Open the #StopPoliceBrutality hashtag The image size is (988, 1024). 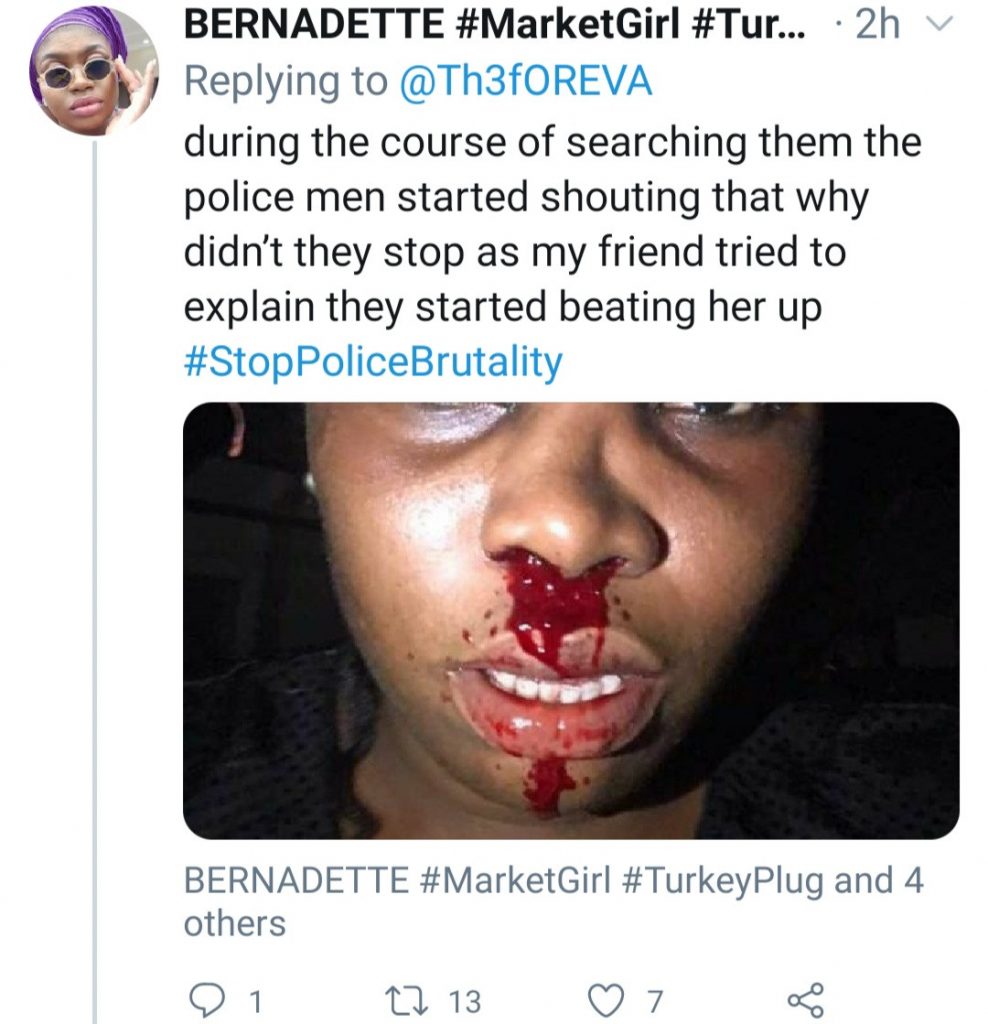(x=373, y=361)
